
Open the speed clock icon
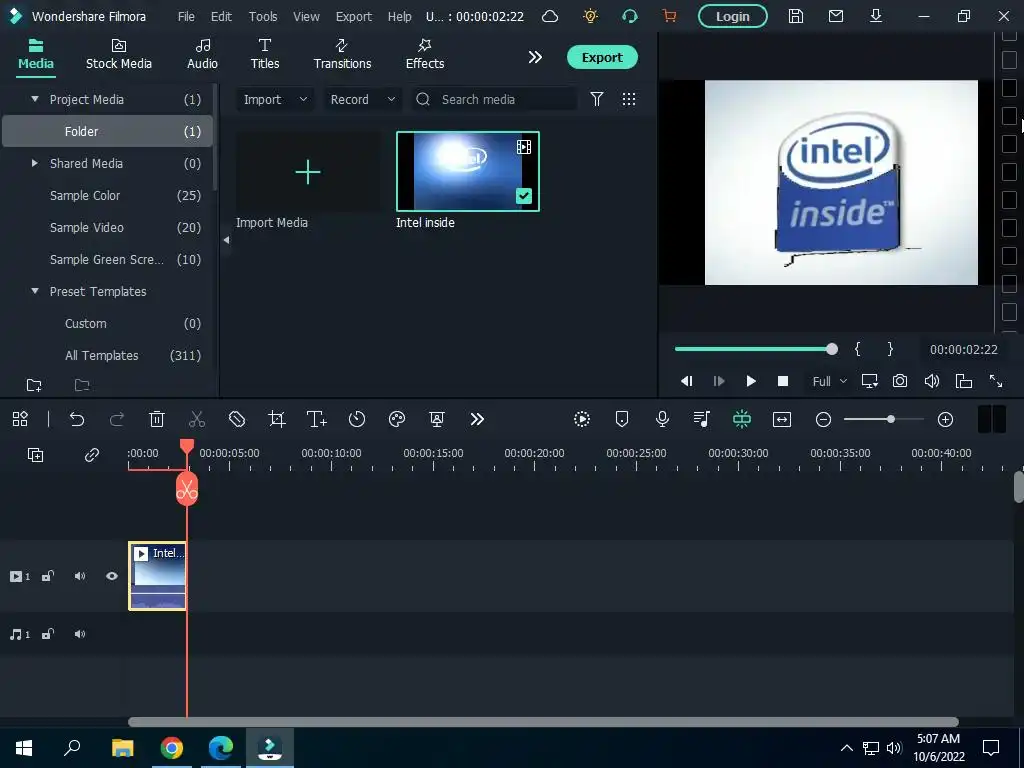coord(357,419)
